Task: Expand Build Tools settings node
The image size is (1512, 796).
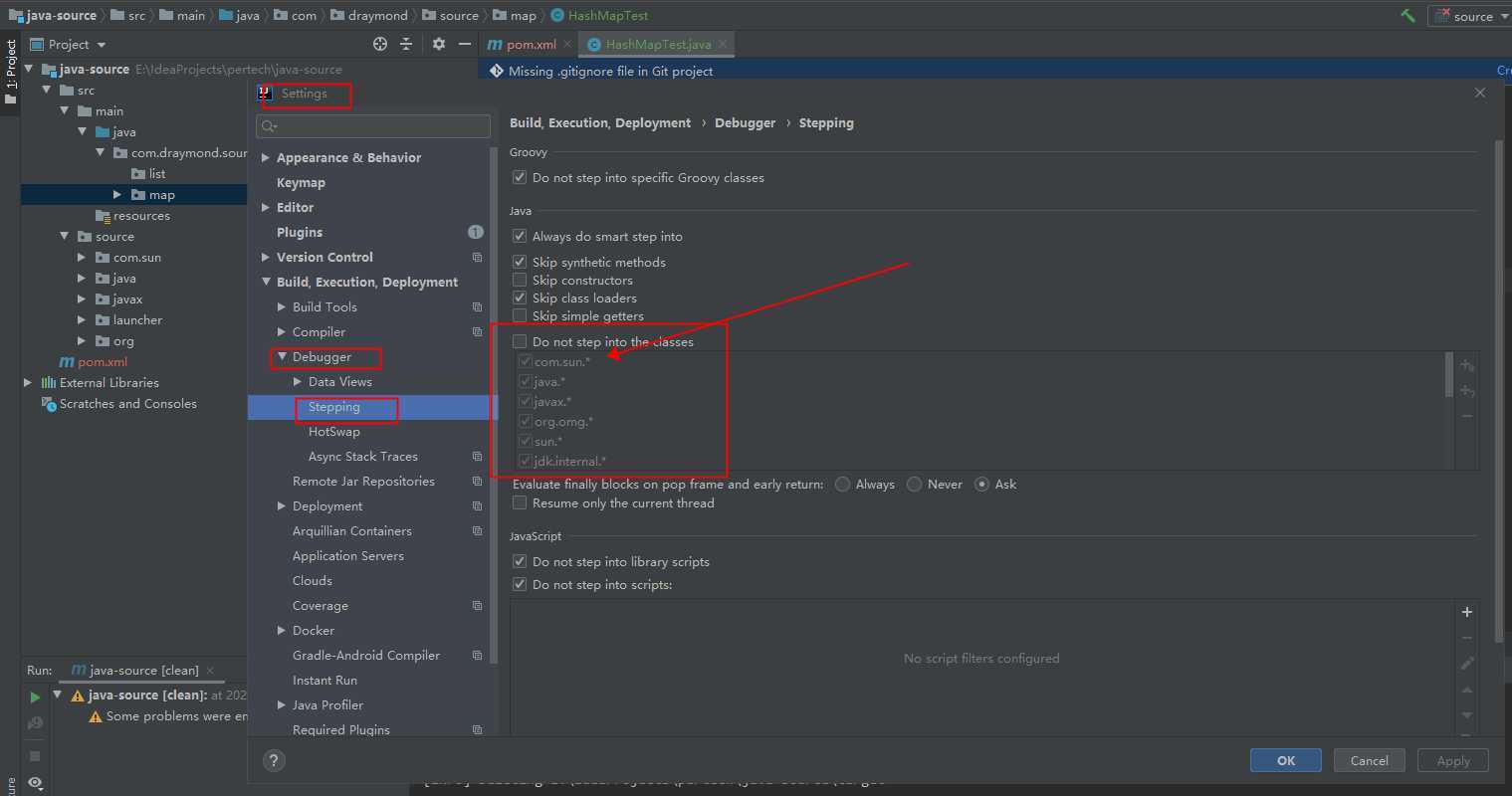Action: point(282,306)
